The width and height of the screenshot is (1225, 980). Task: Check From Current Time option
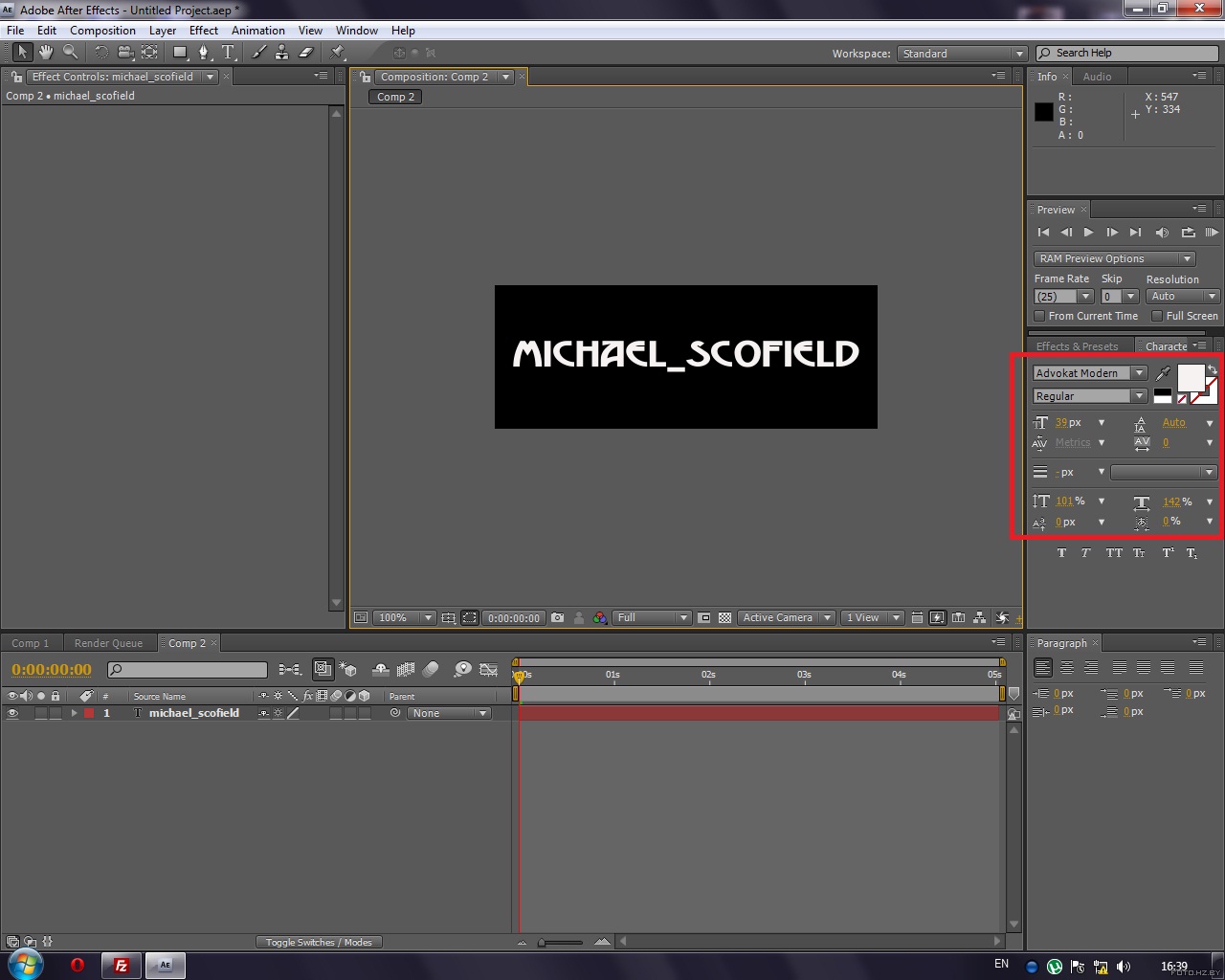1039,316
